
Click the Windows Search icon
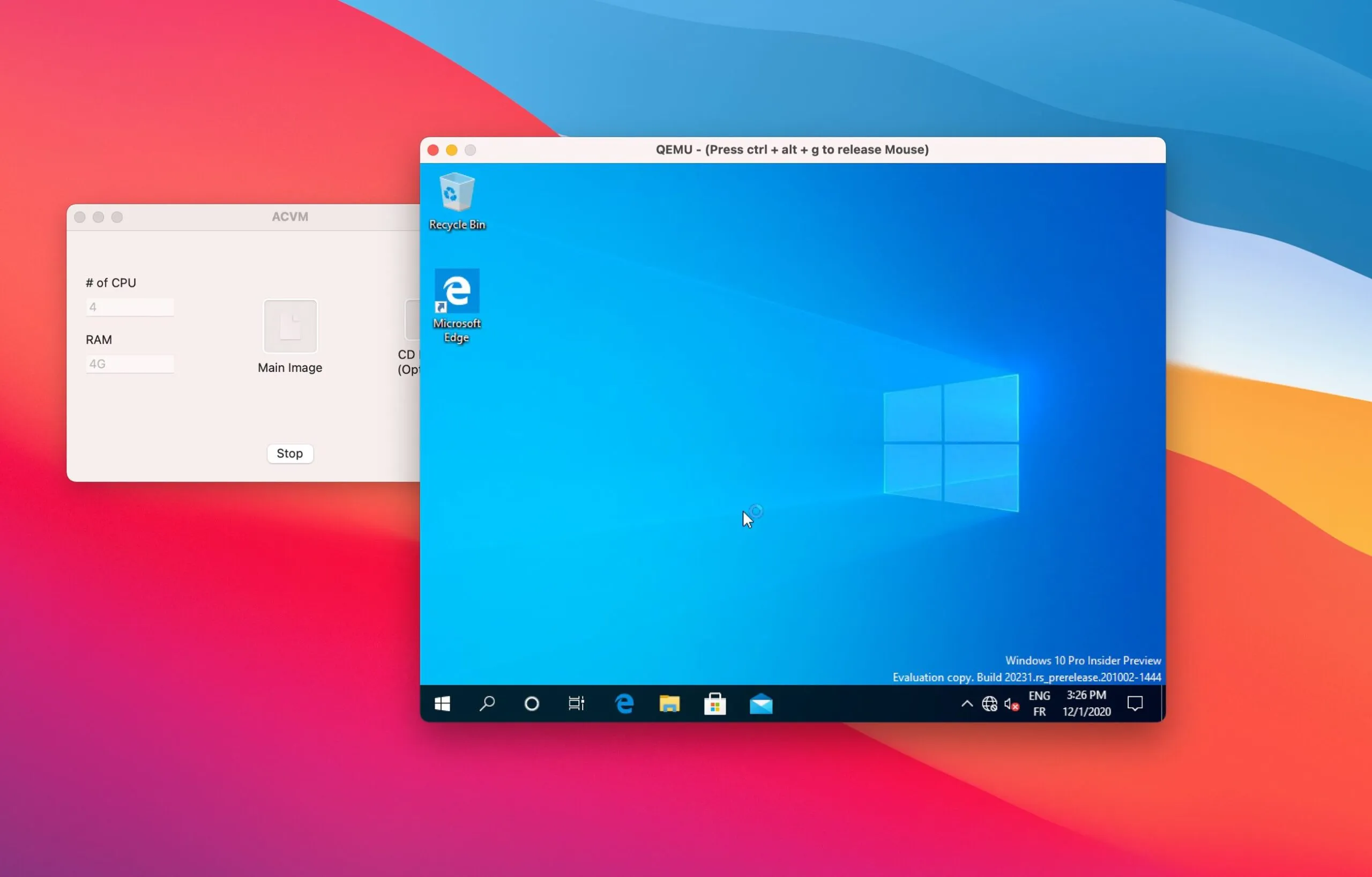tap(487, 704)
